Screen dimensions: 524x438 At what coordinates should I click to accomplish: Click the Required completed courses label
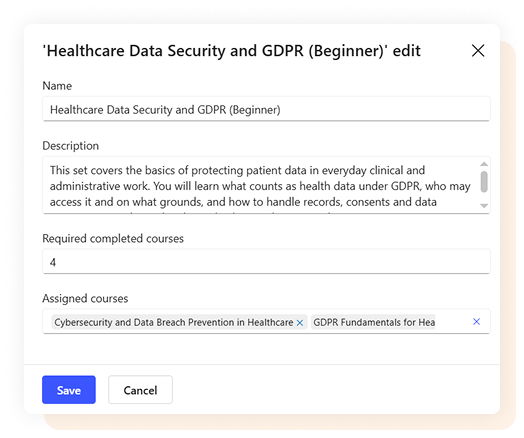pos(113,239)
